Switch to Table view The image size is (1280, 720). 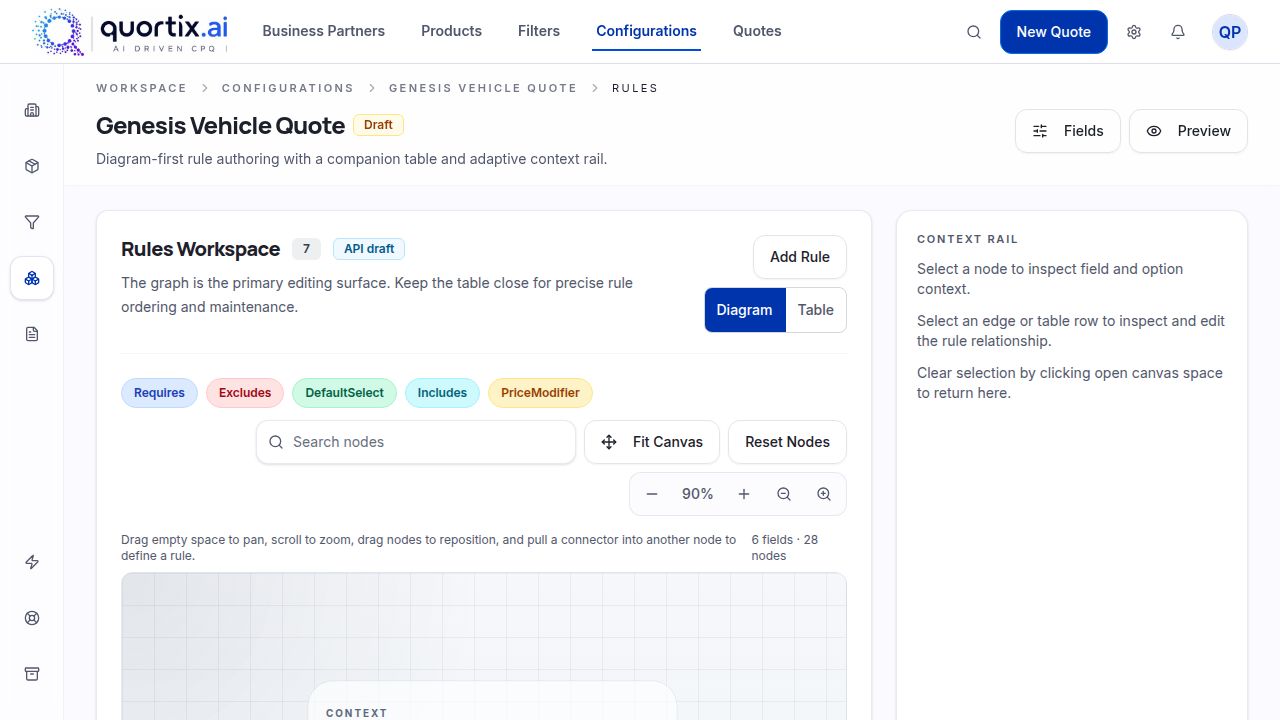point(816,310)
